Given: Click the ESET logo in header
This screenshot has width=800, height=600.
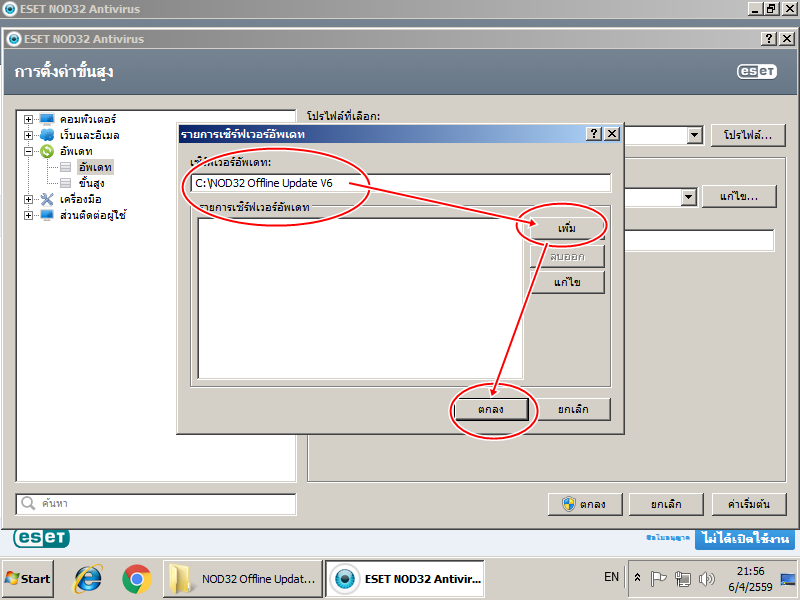Looking at the screenshot, I should click(x=757, y=71).
